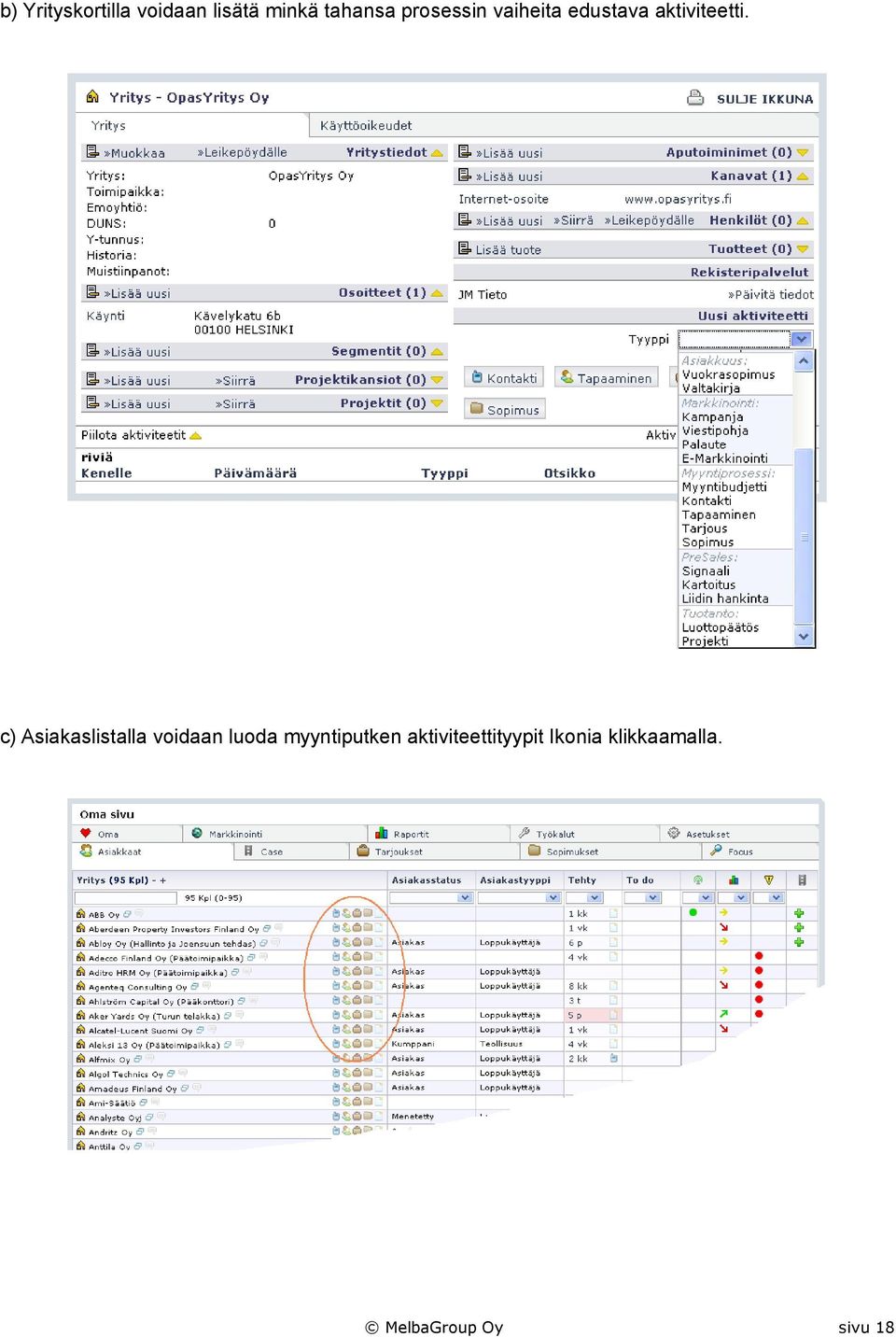The image size is (896, 1337).
Task: Click the house icon before Yritys - OpasYritys Oy
Action: click(x=92, y=96)
